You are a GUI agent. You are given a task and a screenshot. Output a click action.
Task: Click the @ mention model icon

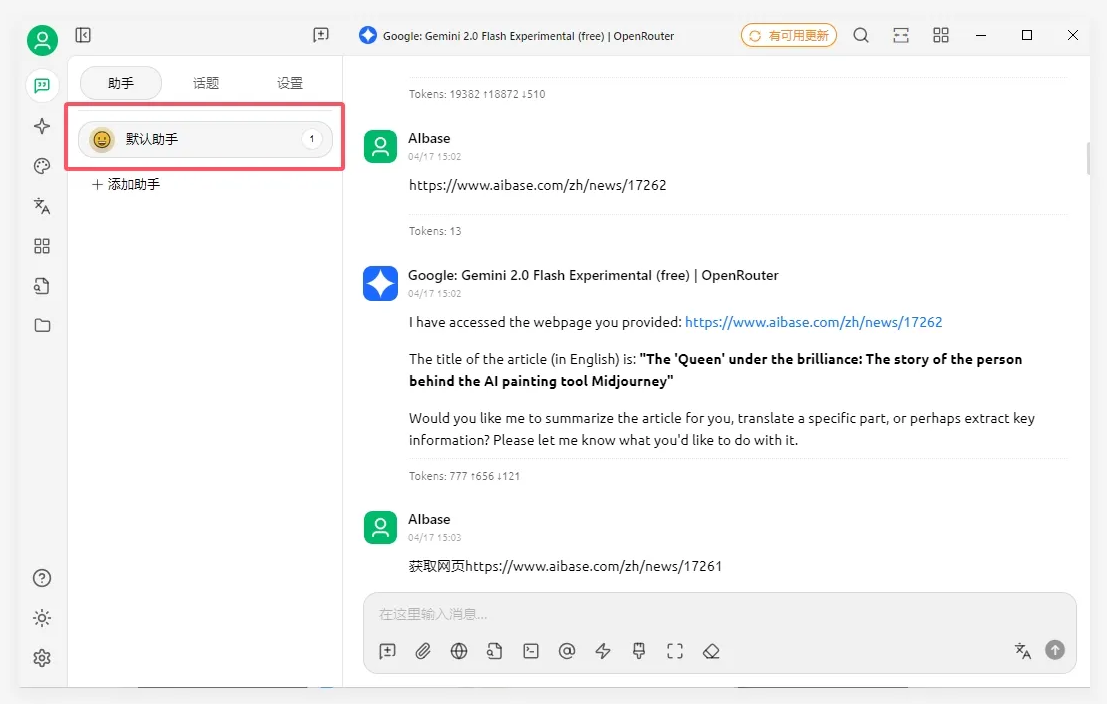(567, 651)
